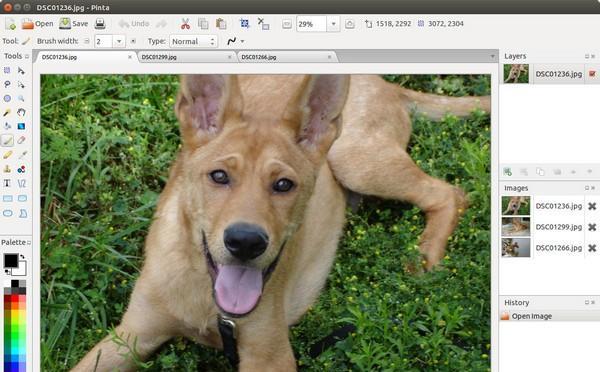Click the black primary color swatch

[x=10, y=261]
